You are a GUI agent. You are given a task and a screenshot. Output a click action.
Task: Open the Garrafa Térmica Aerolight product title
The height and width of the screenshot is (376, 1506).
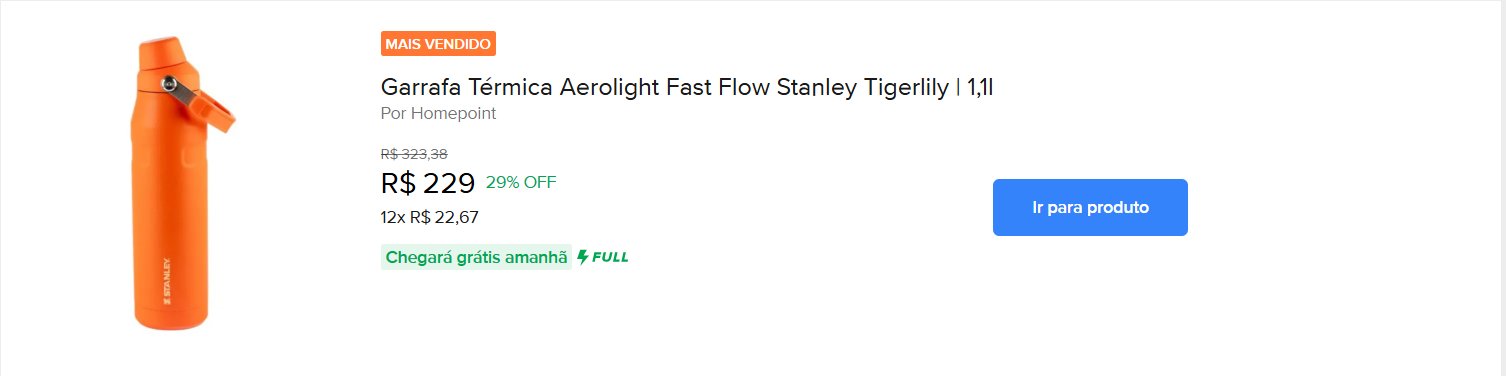click(x=687, y=87)
